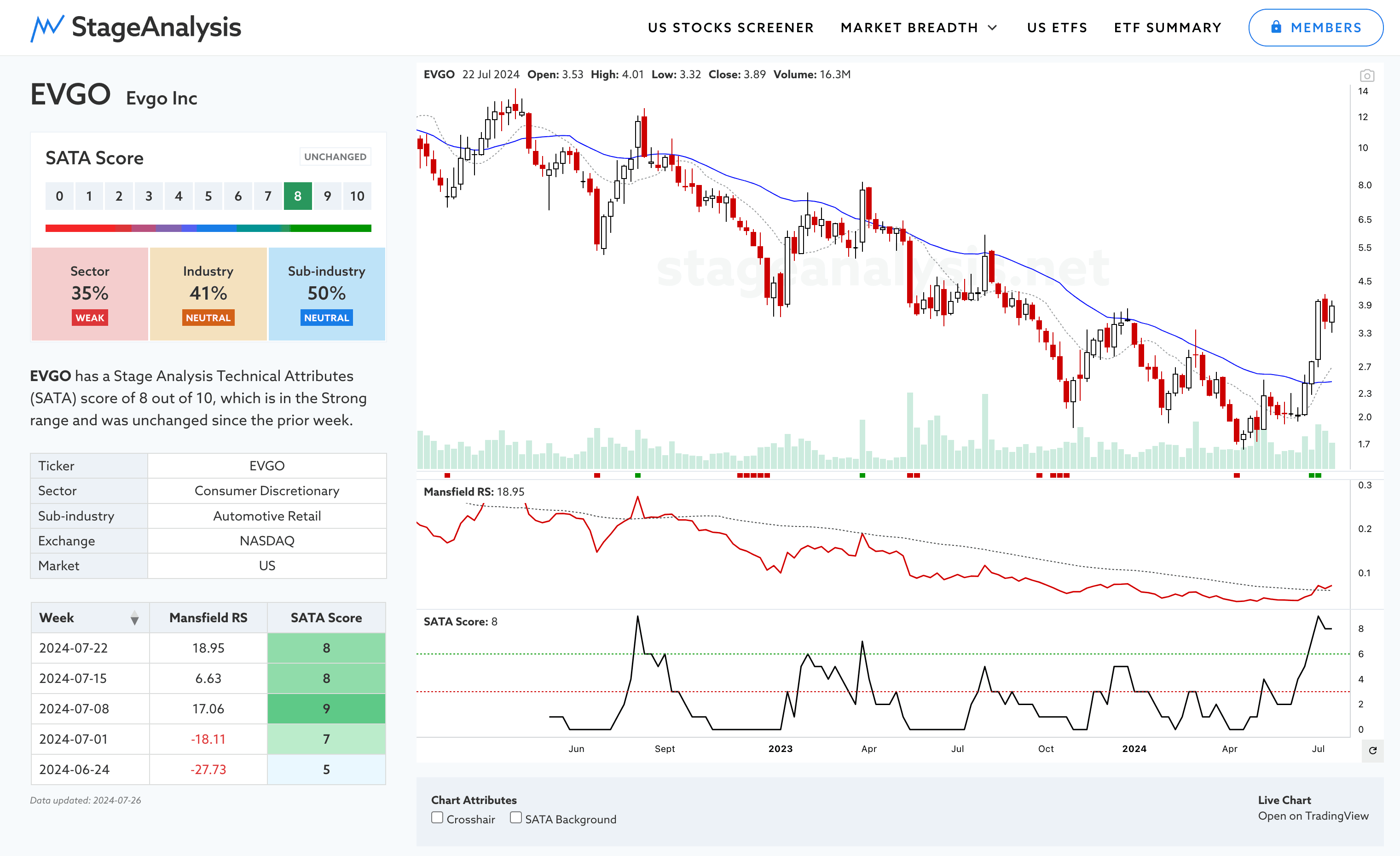Click the 2023 time axis label
Image resolution: width=1400 pixels, height=856 pixels.
pos(780,749)
